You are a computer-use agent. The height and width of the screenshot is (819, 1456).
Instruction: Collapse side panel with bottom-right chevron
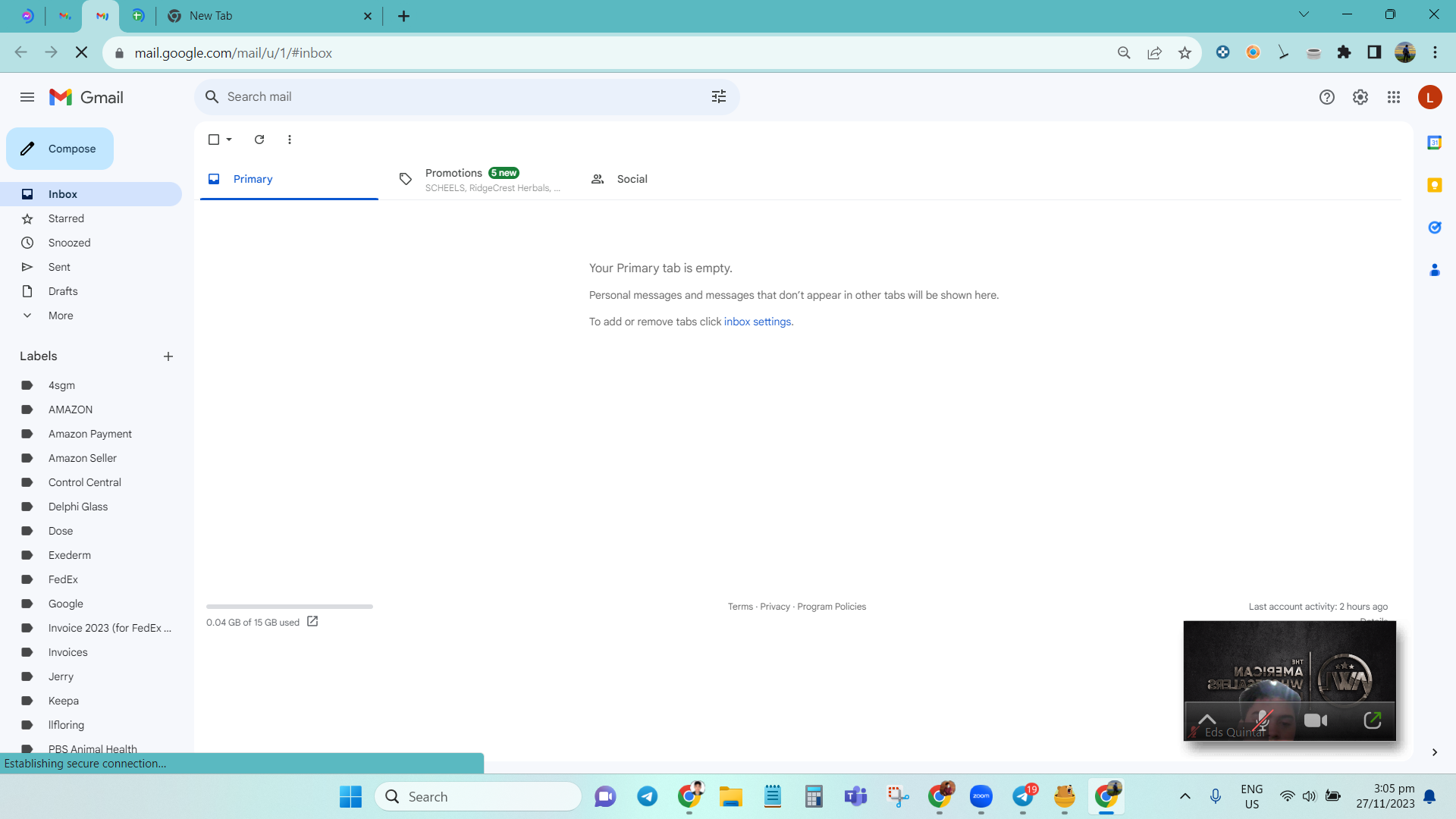[x=1434, y=752]
